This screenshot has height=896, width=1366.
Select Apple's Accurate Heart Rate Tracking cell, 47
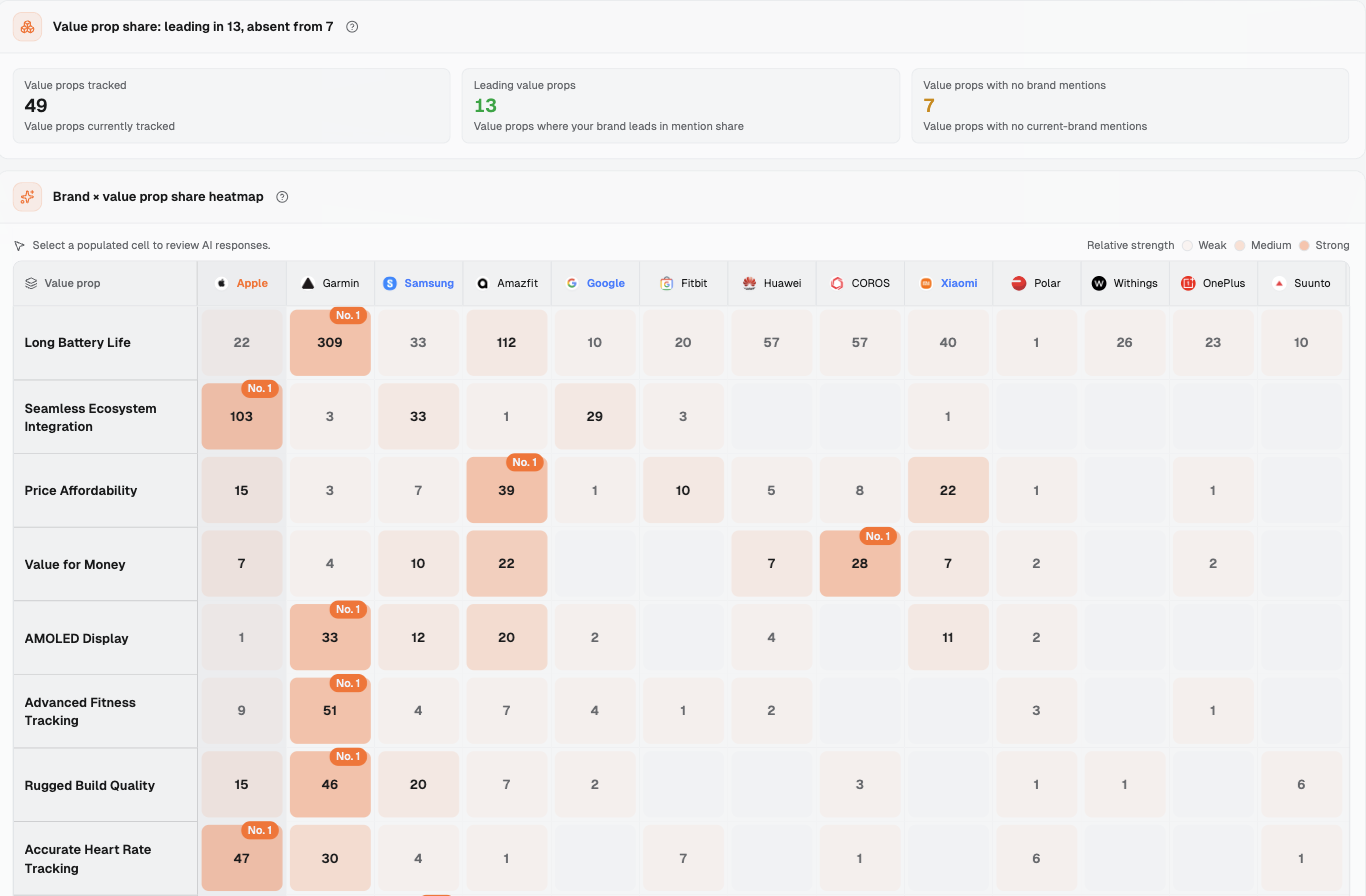click(x=241, y=858)
